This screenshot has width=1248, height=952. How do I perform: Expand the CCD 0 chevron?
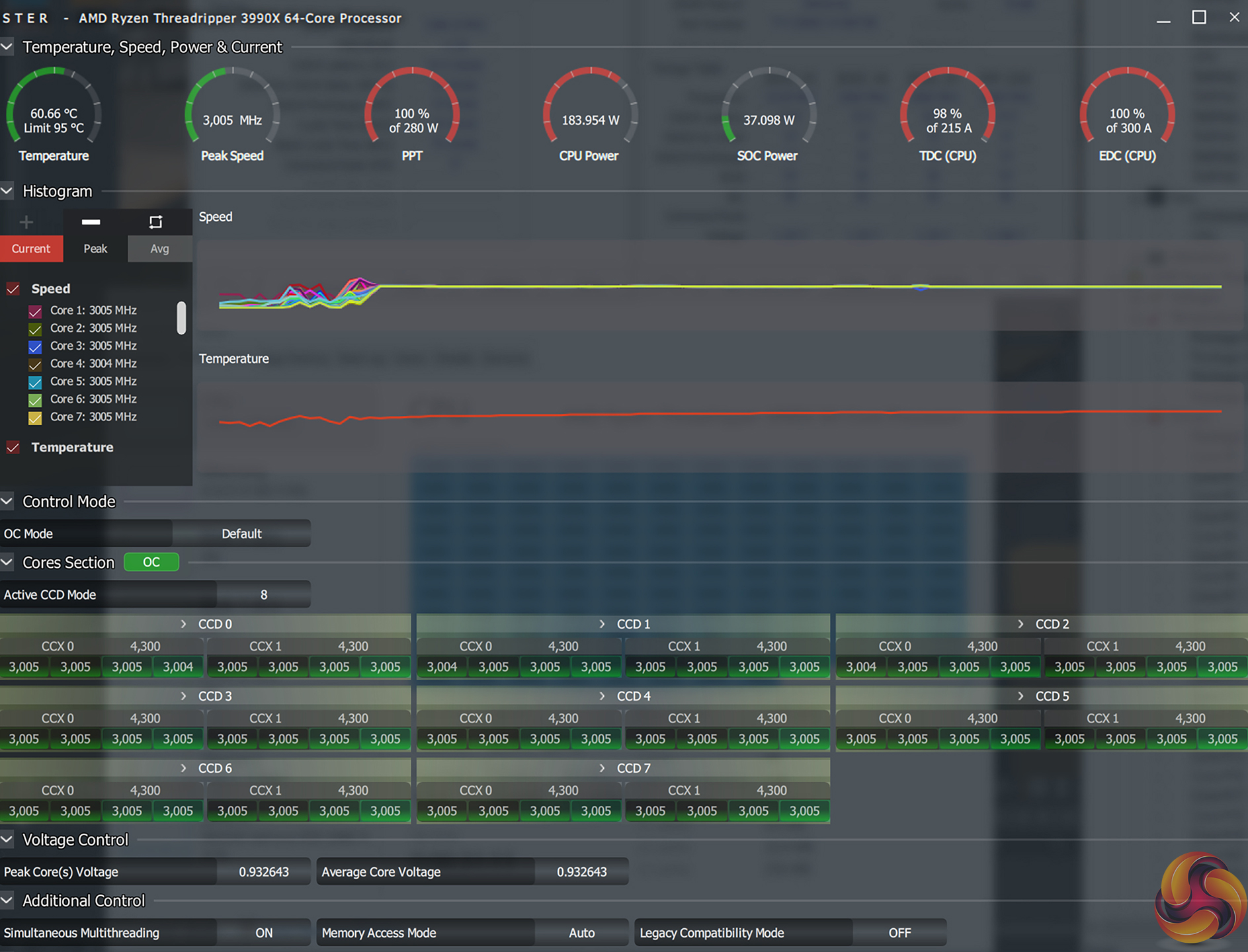183,624
